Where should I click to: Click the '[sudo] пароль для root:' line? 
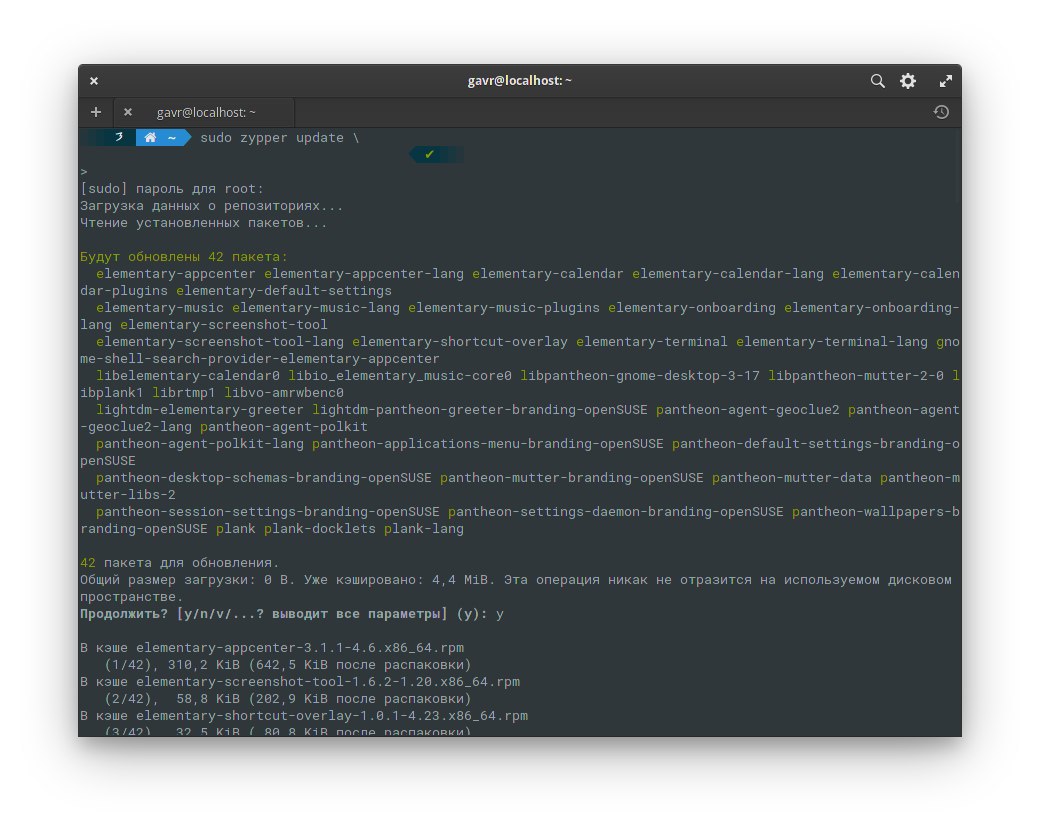pos(172,189)
